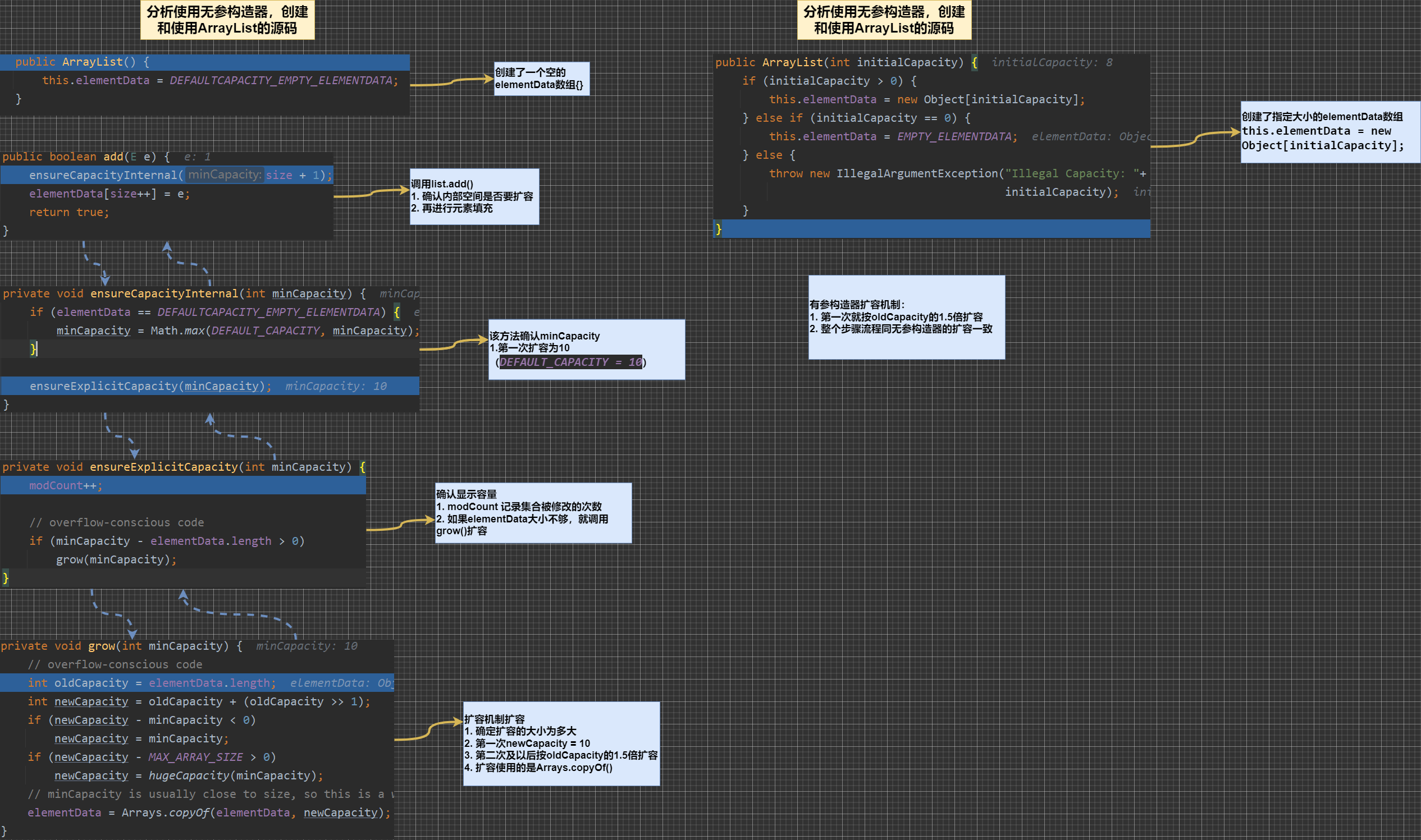Click 'int newCapacity = oldCapacity + (oldCapacity >> 1);'
The image size is (1421, 840).
tap(199, 702)
